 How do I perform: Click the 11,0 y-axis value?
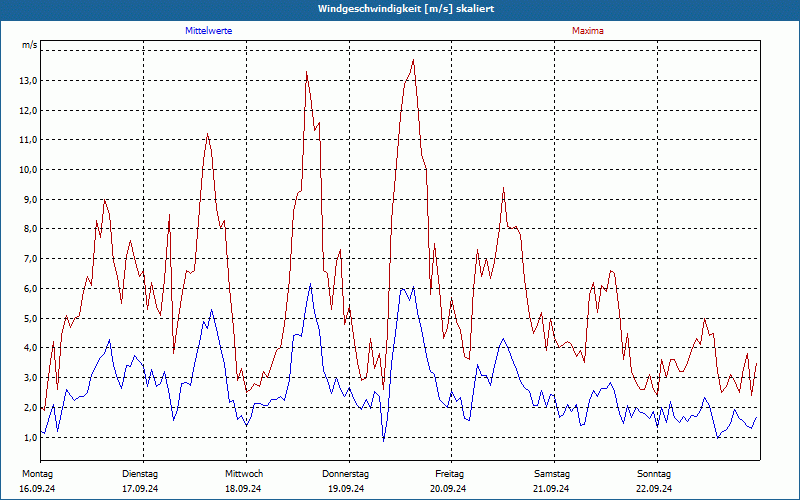pos(29,140)
